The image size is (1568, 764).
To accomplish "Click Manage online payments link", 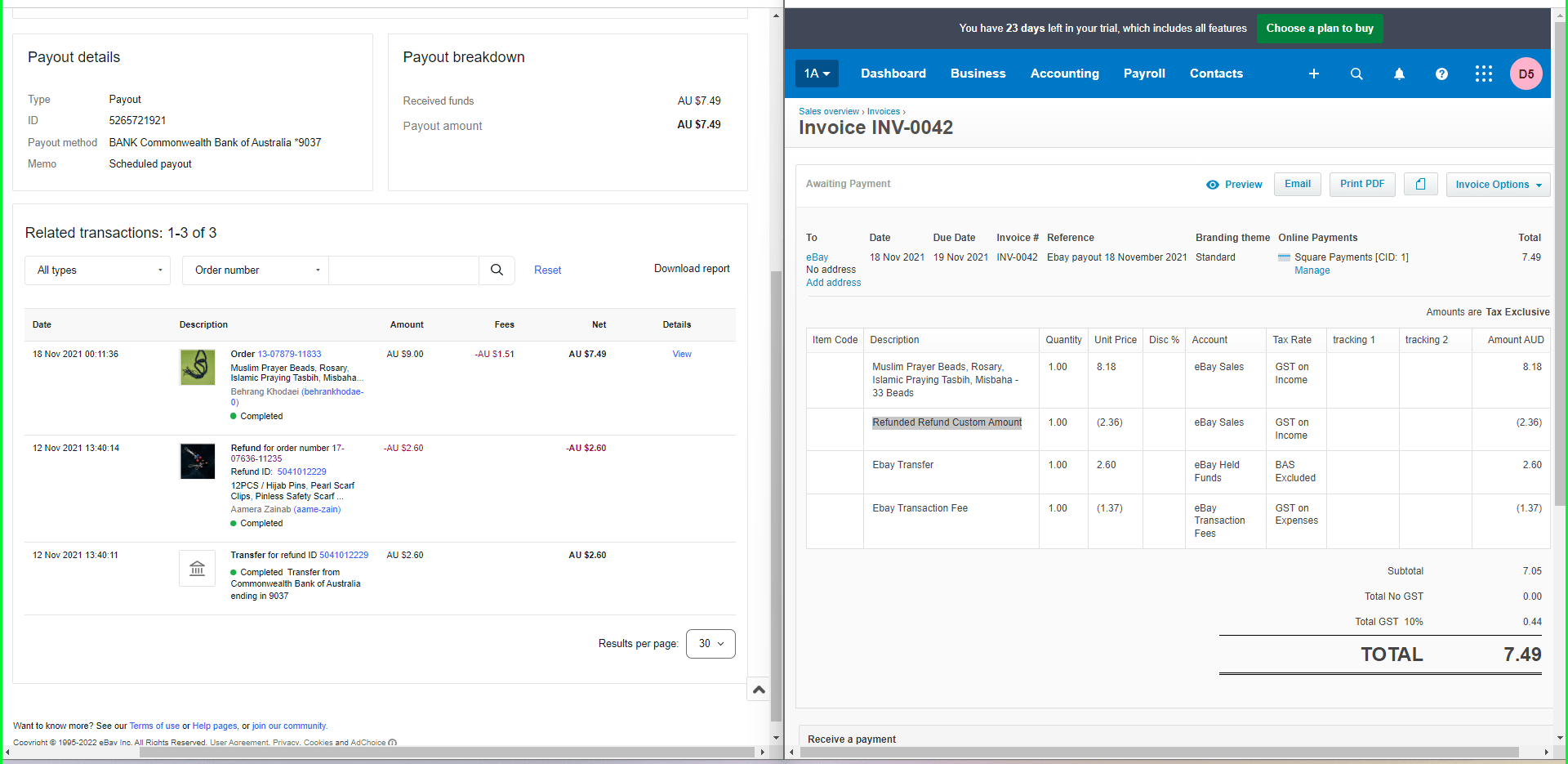I will pos(1312,270).
